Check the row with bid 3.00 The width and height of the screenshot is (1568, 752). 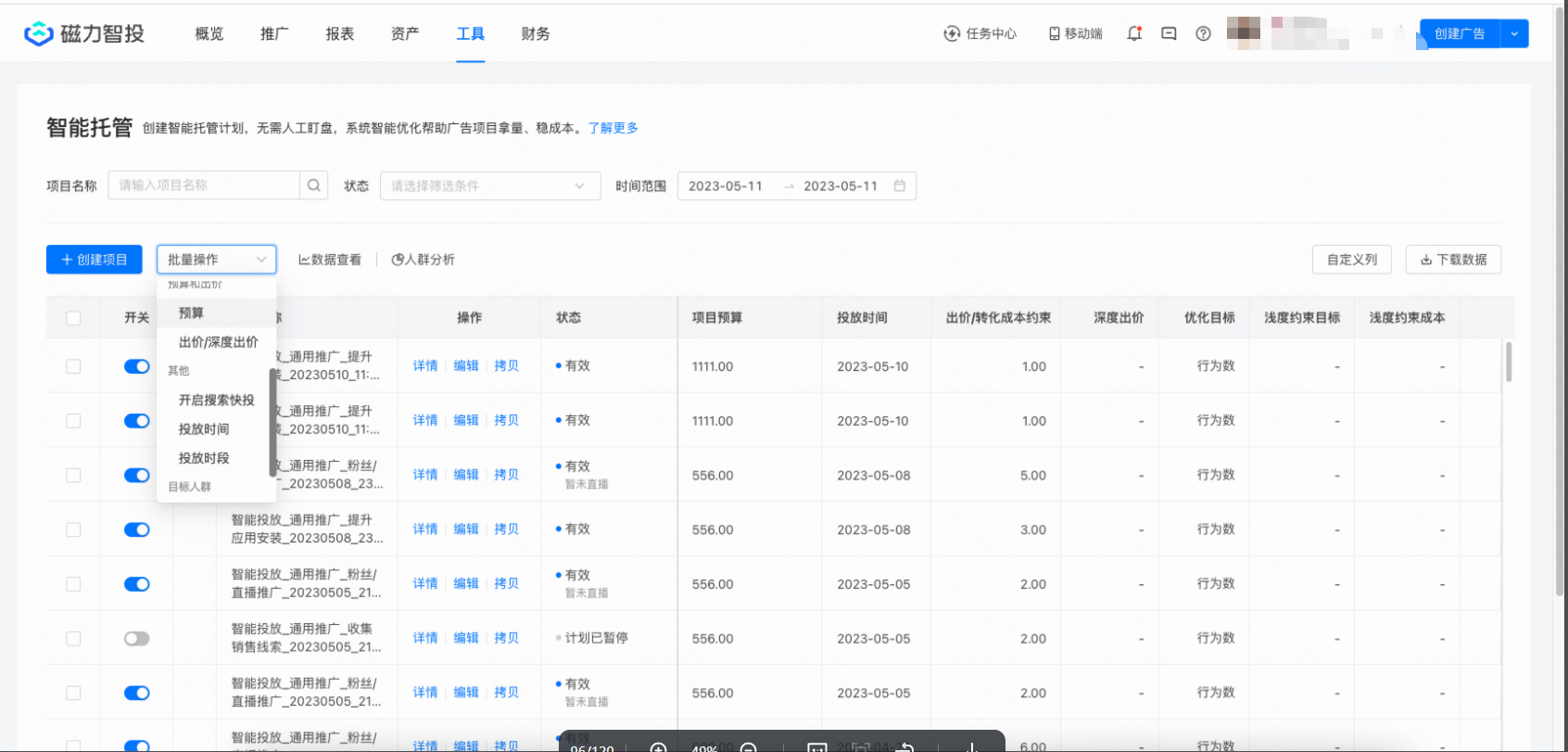tap(73, 529)
